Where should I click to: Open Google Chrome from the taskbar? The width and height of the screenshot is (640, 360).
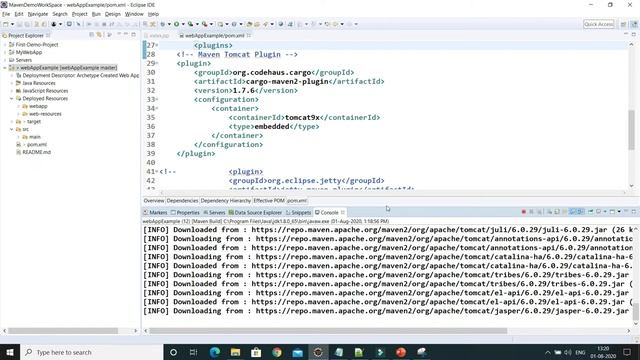(x=277, y=352)
